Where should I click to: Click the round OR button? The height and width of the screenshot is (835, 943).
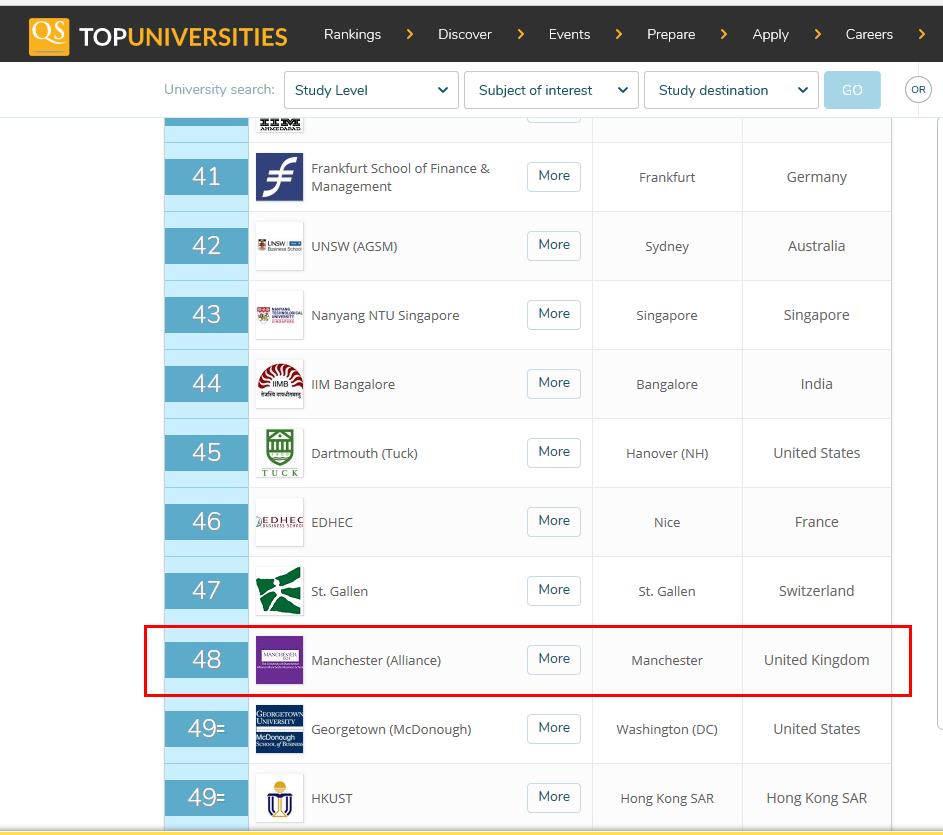918,90
